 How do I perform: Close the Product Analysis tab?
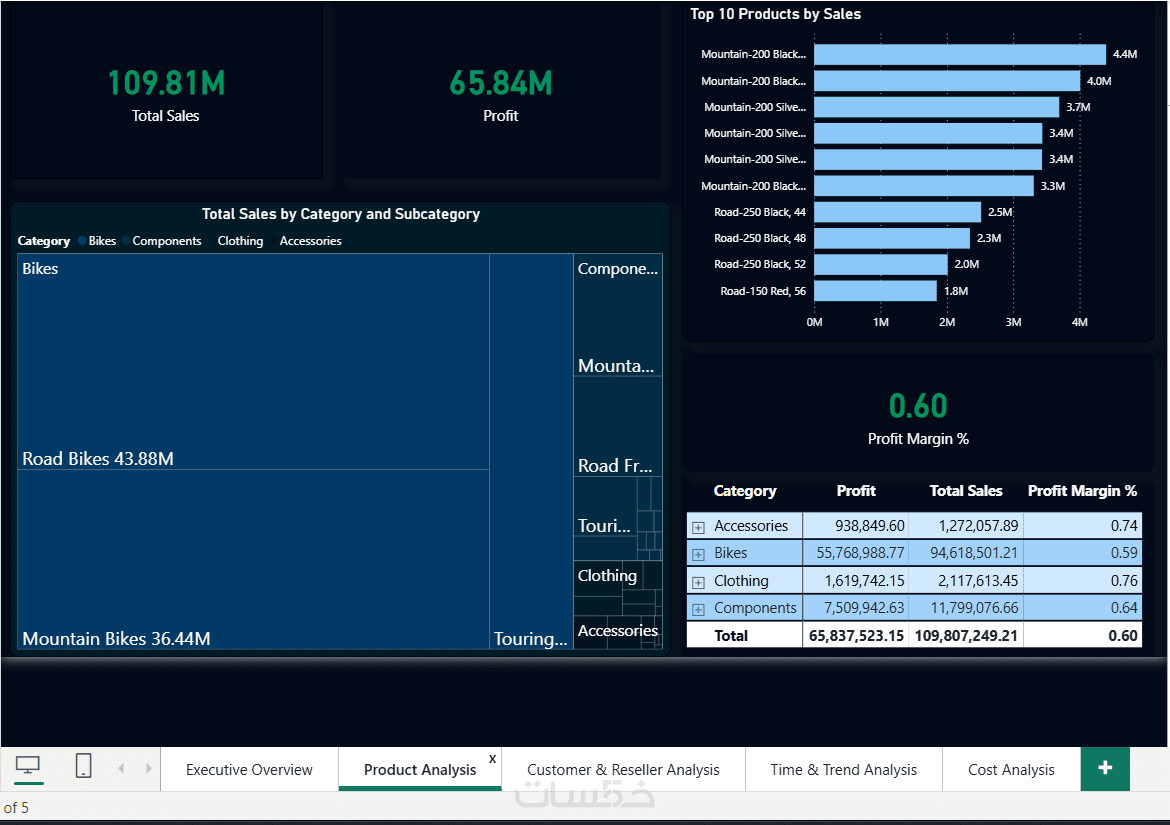coord(492,759)
